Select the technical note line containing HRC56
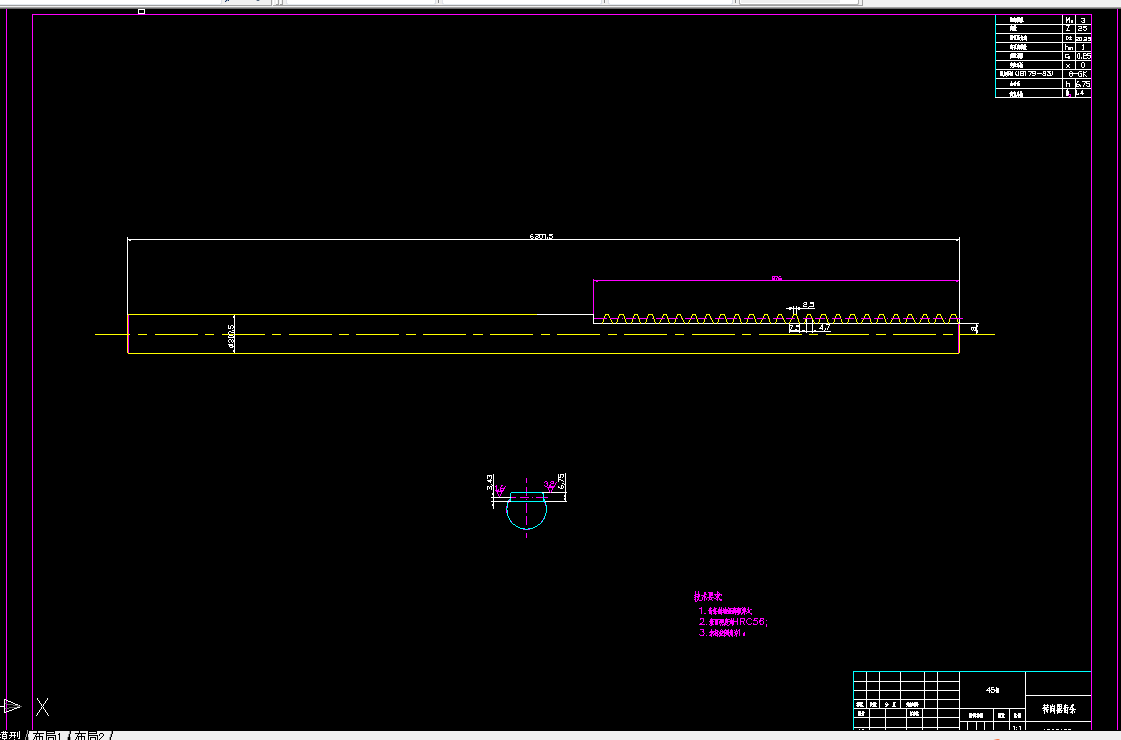This screenshot has height=740, width=1121. click(x=733, y=622)
